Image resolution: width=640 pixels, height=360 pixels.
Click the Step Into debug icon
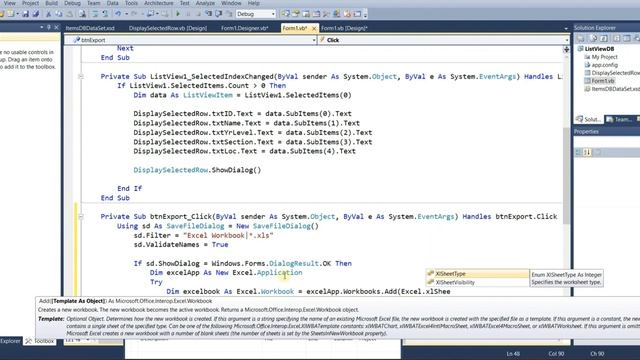click(x=209, y=14)
